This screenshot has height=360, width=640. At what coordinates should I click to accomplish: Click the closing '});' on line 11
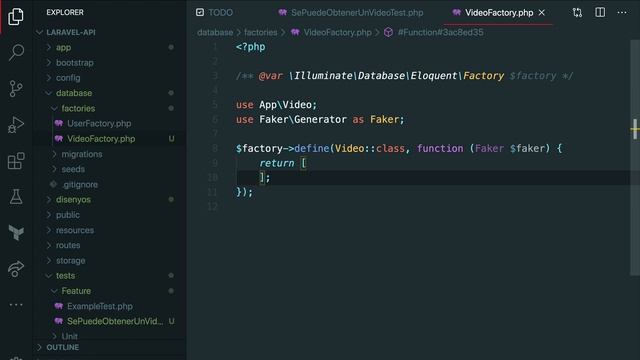244,192
